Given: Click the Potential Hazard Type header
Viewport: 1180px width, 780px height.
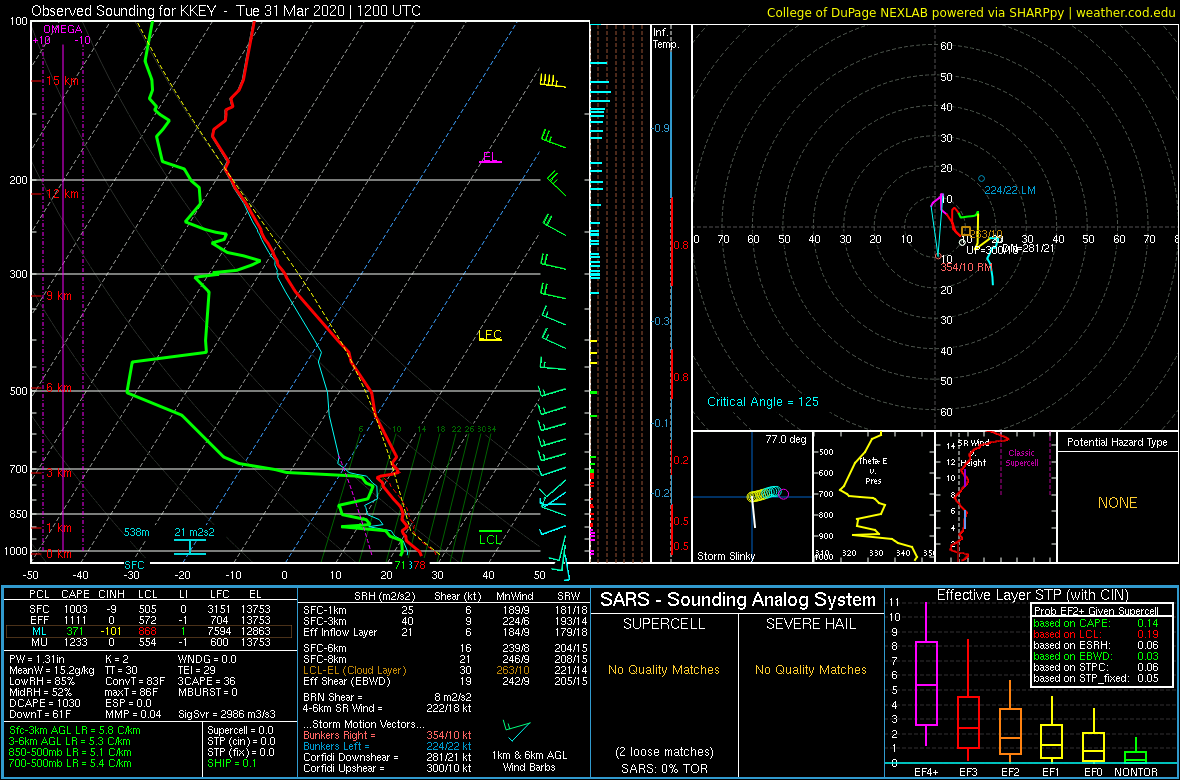Looking at the screenshot, I should (x=1117, y=442).
